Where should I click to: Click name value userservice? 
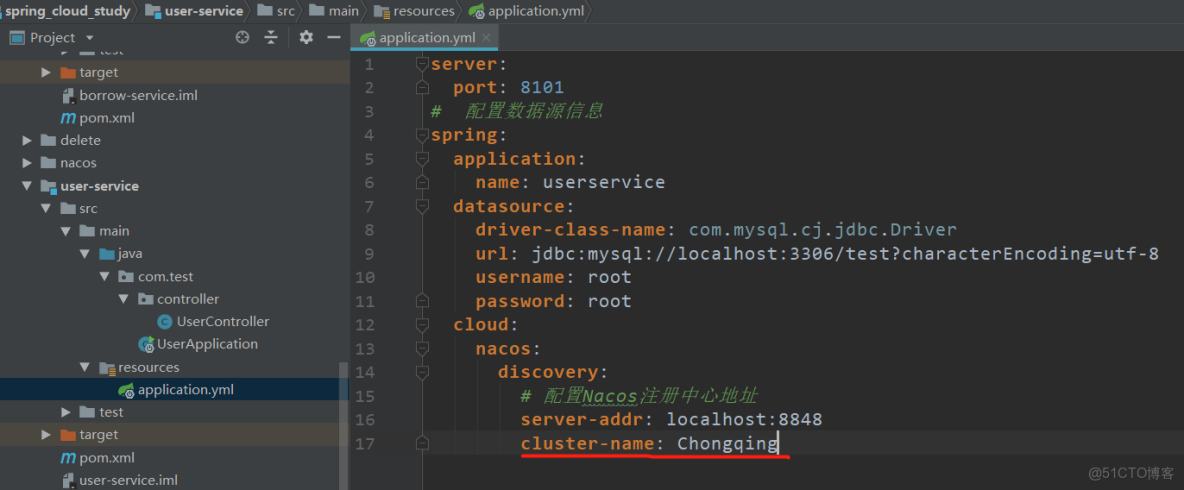pyautogui.click(x=604, y=183)
